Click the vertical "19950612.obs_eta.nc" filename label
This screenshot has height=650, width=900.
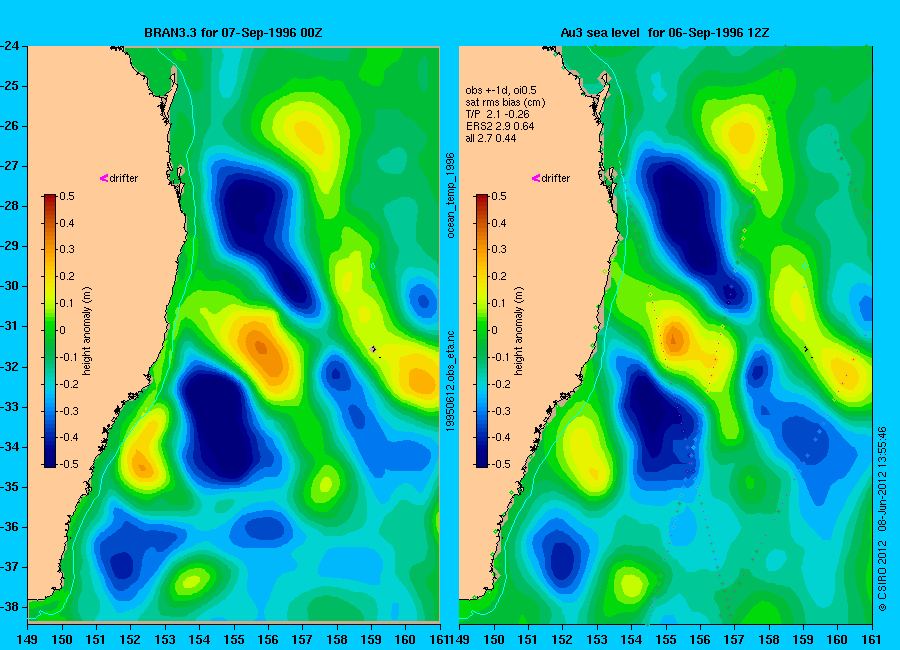tap(451, 381)
